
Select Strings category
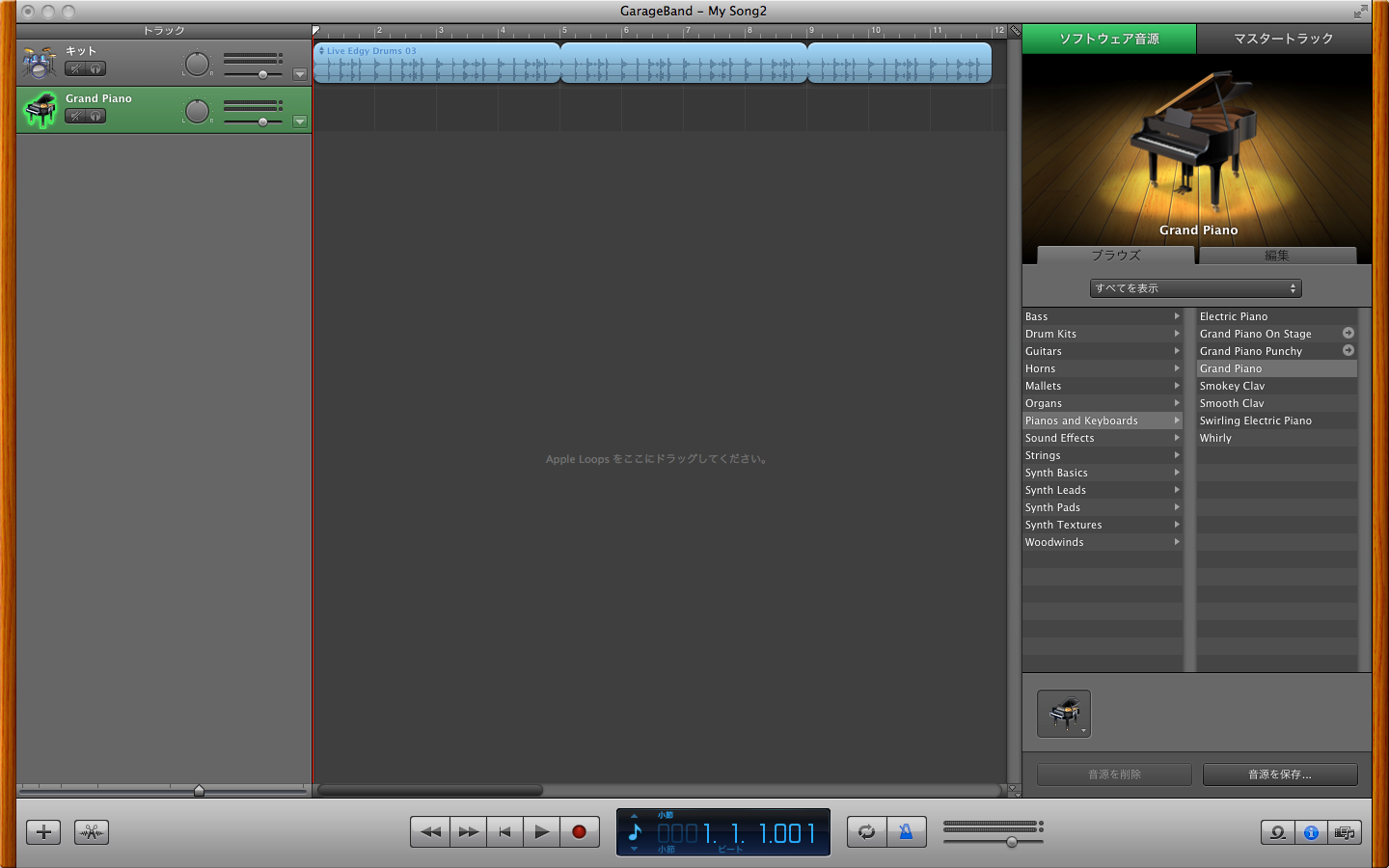pyautogui.click(x=1103, y=455)
